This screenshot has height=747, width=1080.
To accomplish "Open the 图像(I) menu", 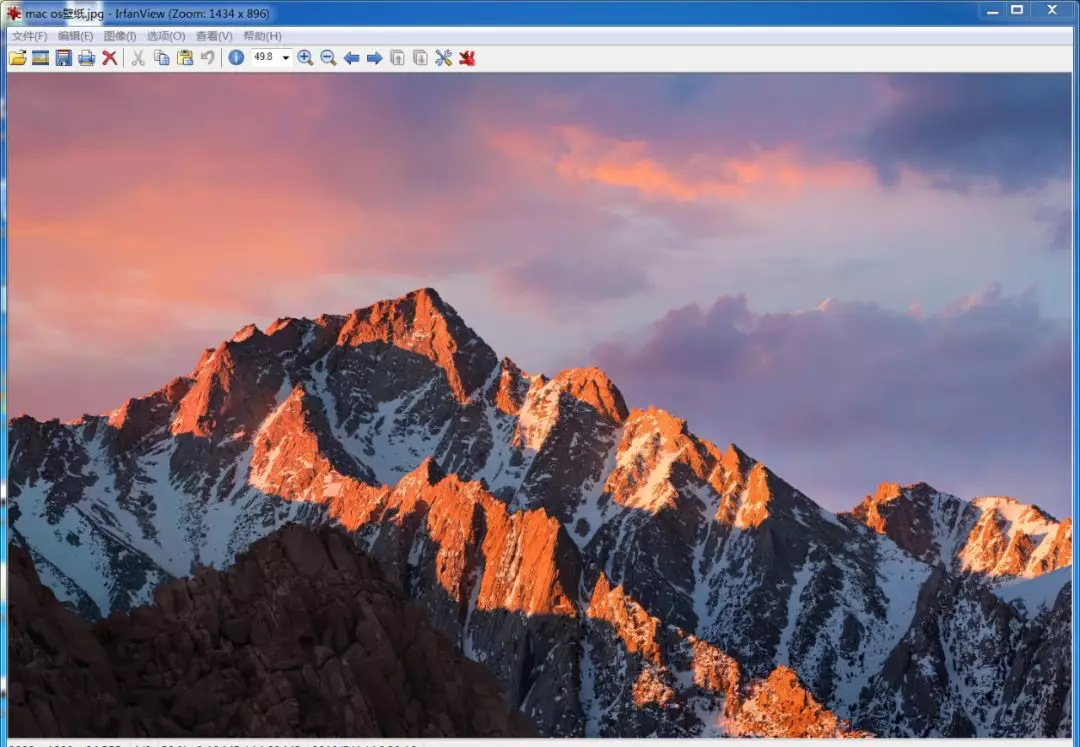I will pyautogui.click(x=120, y=36).
